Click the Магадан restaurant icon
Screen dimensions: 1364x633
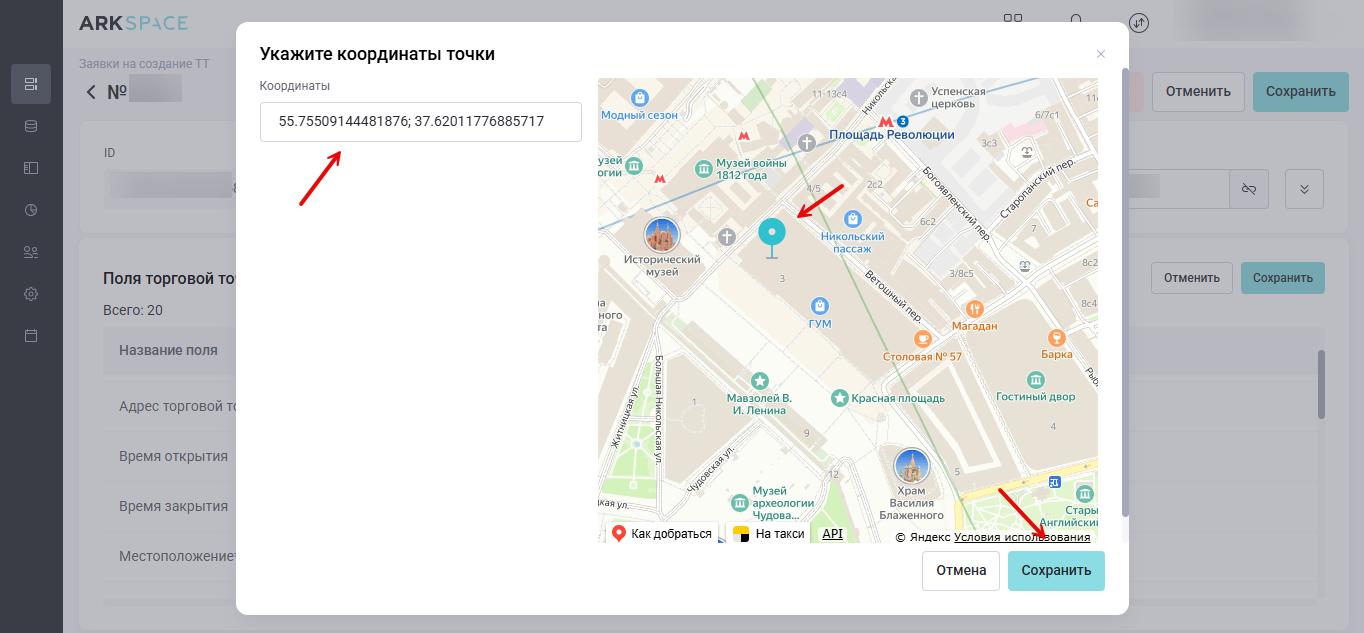click(974, 309)
